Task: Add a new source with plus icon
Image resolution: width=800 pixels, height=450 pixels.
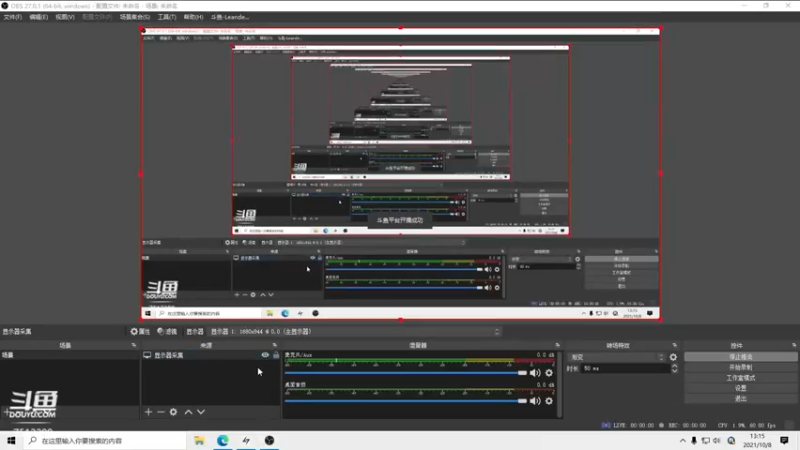Action: (148, 412)
